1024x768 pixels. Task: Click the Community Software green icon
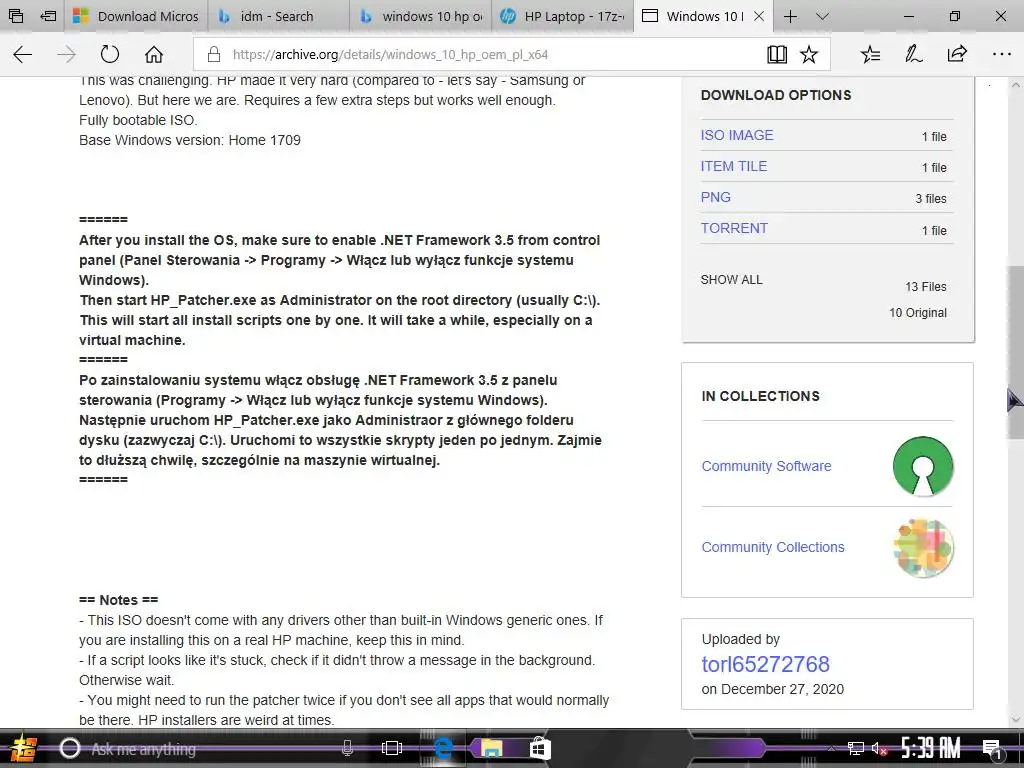click(x=923, y=466)
